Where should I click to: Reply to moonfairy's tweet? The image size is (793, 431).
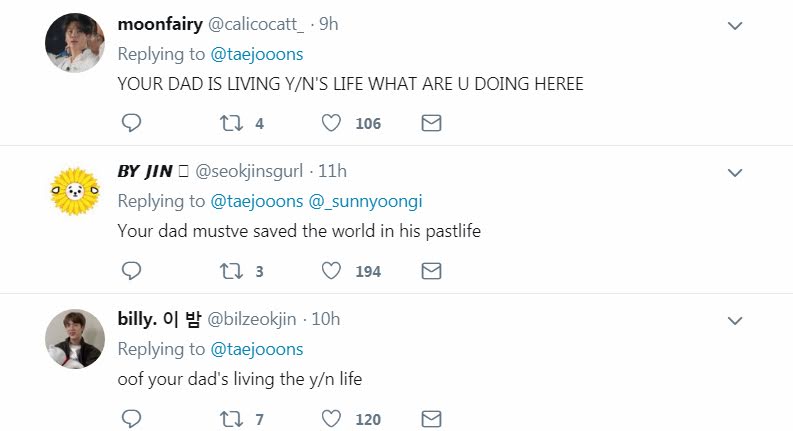pyautogui.click(x=131, y=123)
